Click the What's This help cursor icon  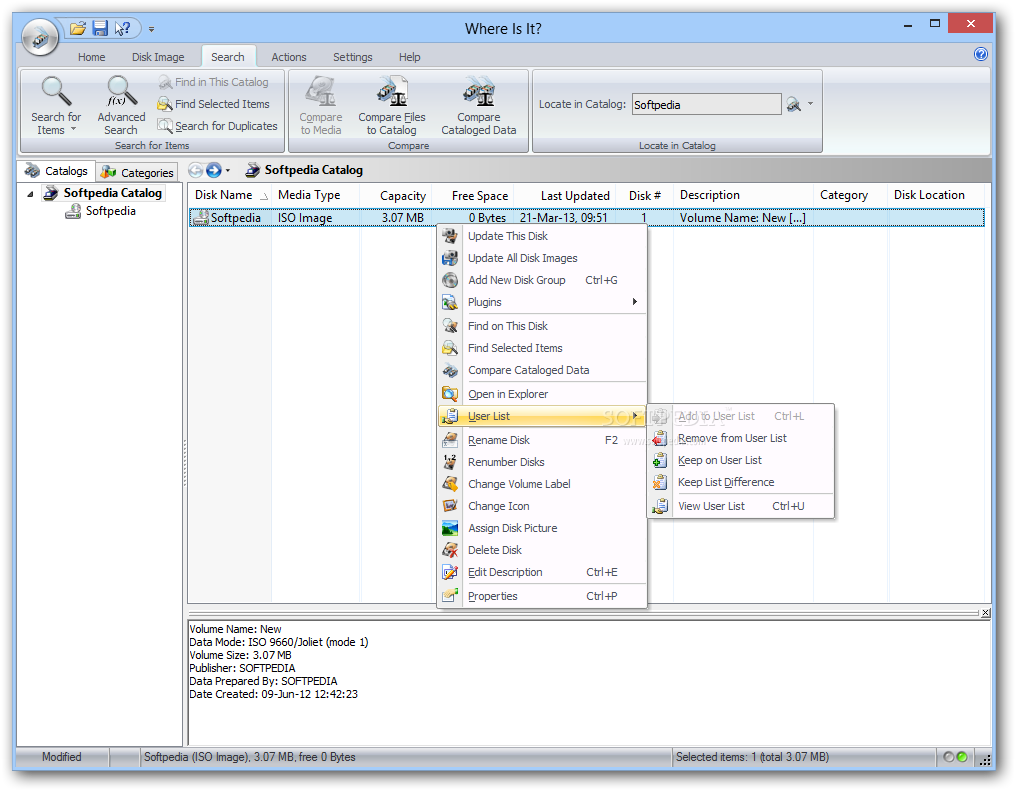pos(122,29)
